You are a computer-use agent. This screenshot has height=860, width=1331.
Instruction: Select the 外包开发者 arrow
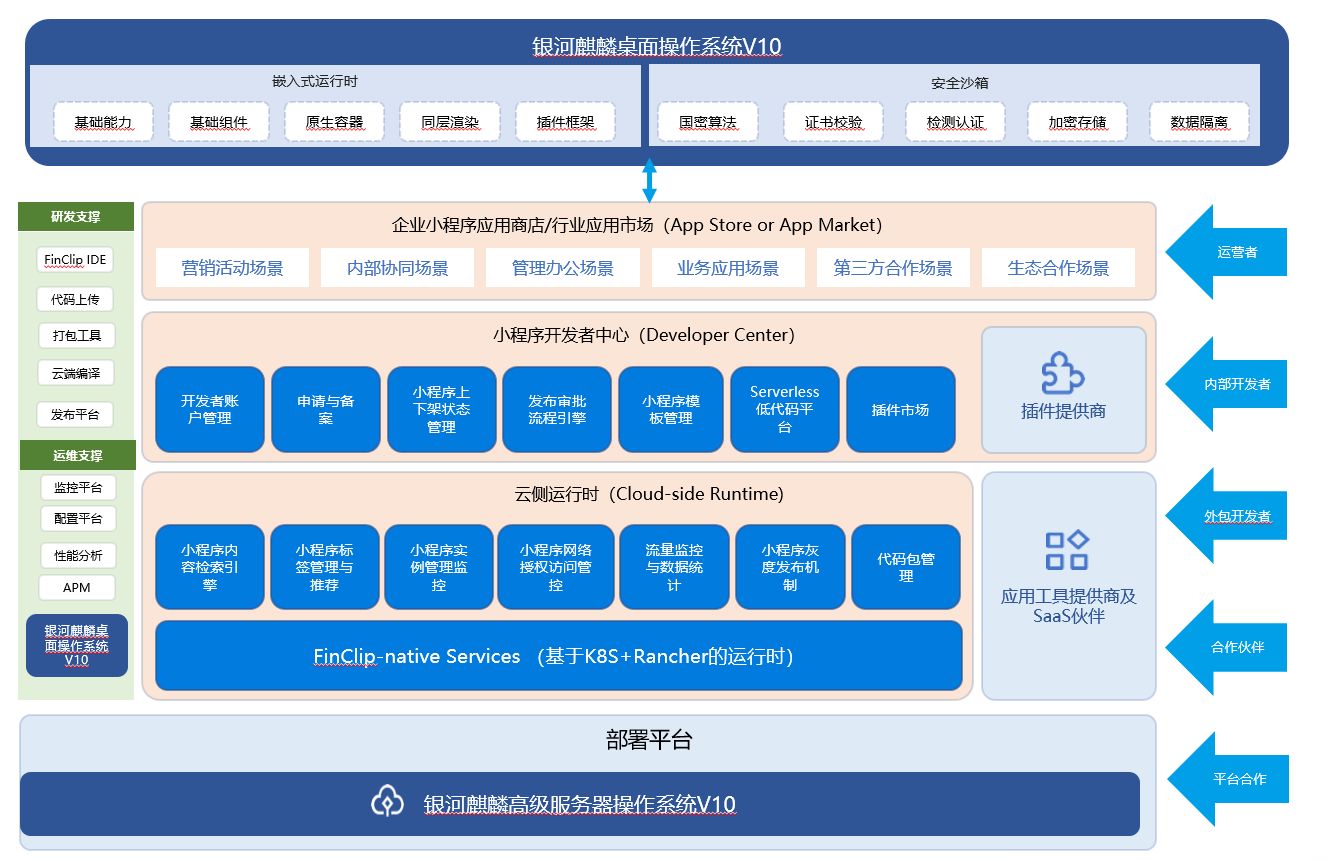tap(1224, 516)
